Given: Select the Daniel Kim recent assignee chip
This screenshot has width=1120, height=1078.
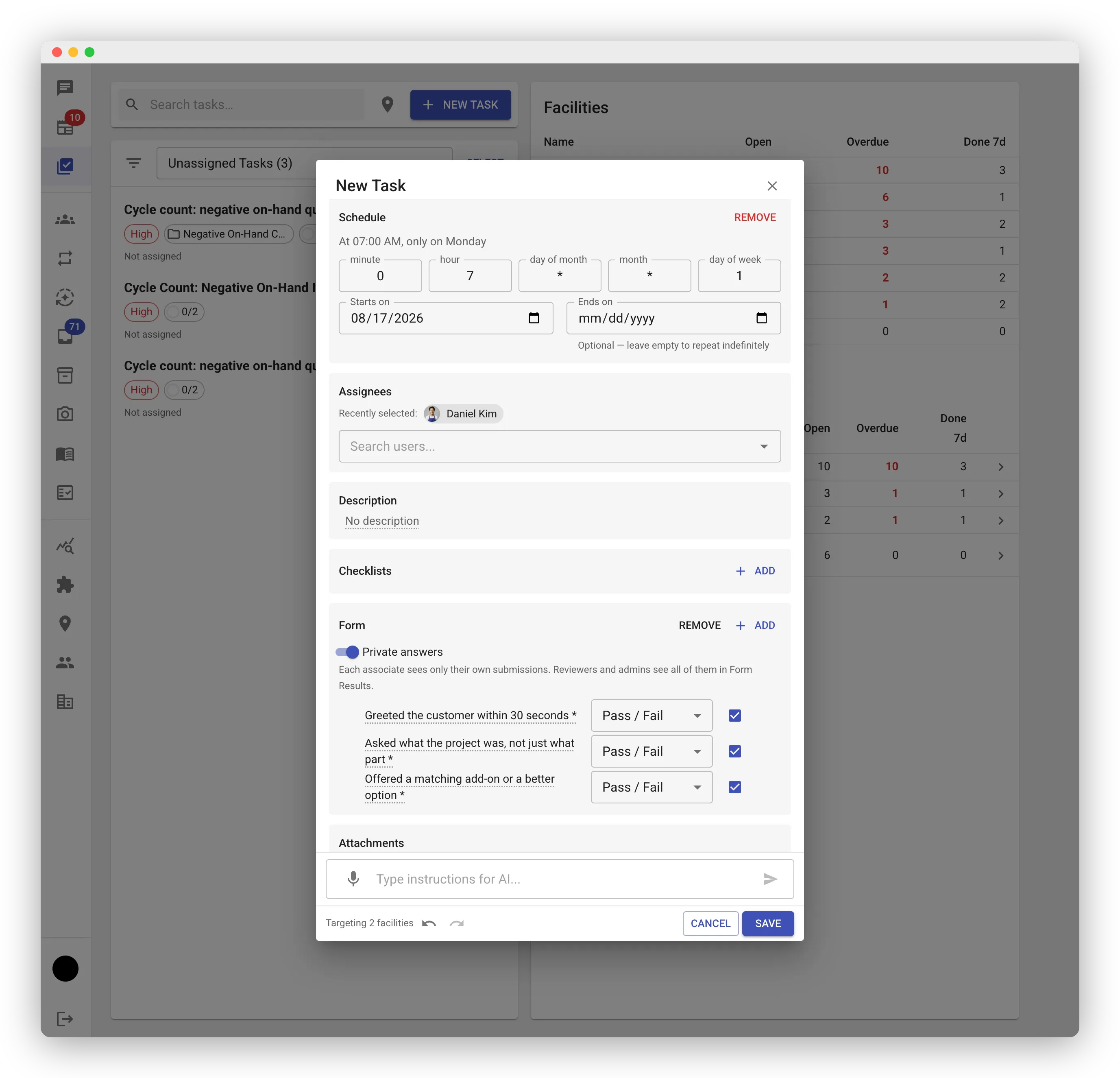Looking at the screenshot, I should [x=464, y=413].
